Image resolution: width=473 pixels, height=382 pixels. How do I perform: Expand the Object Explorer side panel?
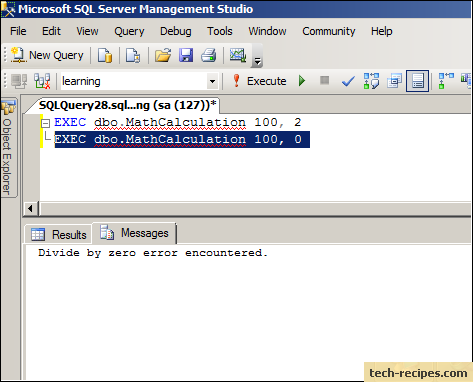(x=8, y=148)
